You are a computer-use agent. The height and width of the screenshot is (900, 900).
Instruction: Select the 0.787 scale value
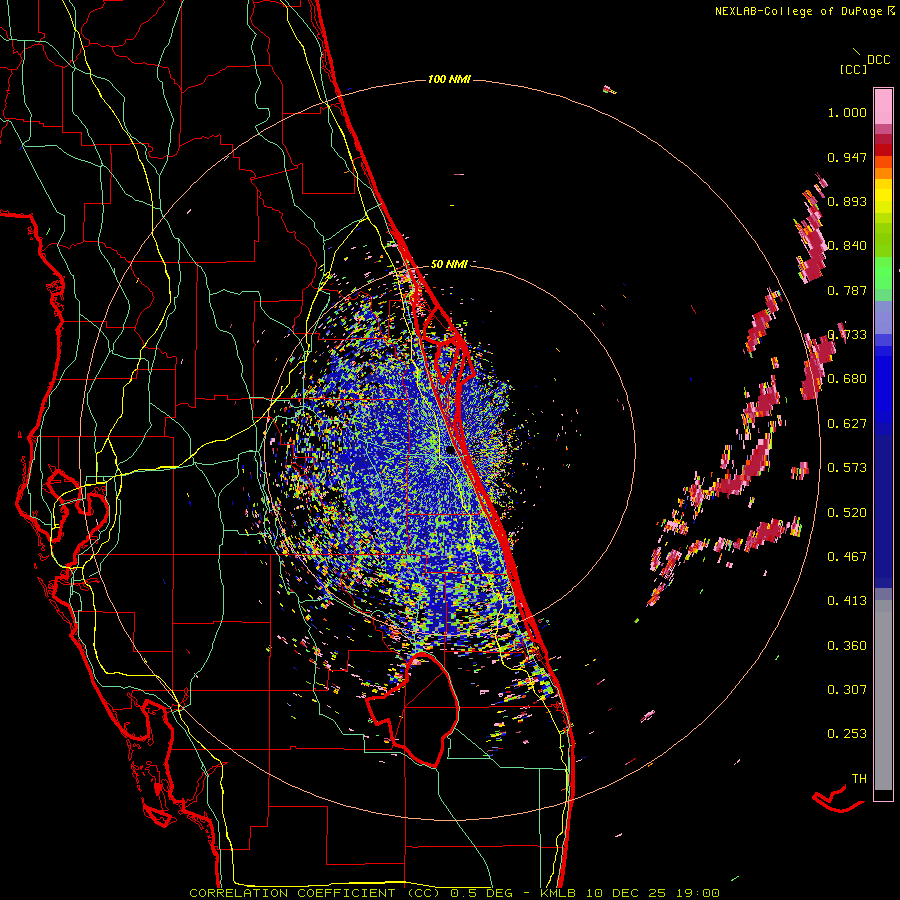tap(847, 290)
